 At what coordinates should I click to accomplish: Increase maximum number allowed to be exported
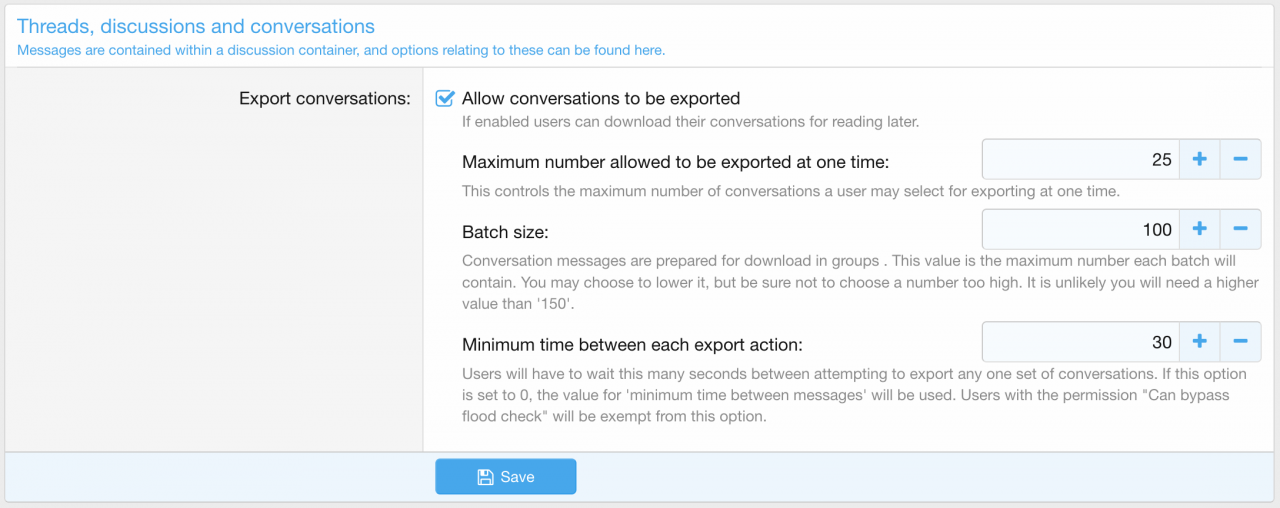1200,159
